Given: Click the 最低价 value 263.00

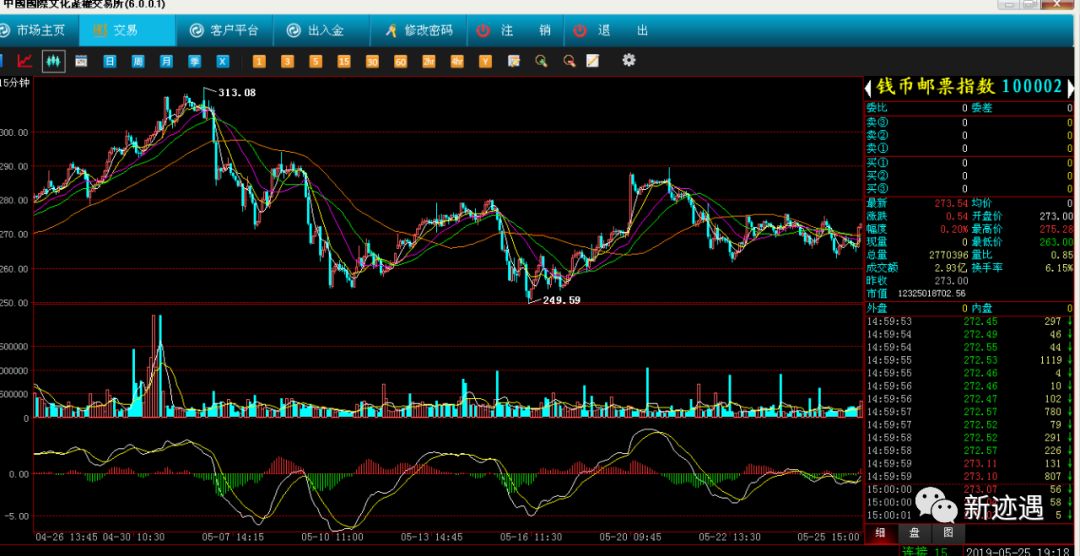Looking at the screenshot, I should 1056,242.
